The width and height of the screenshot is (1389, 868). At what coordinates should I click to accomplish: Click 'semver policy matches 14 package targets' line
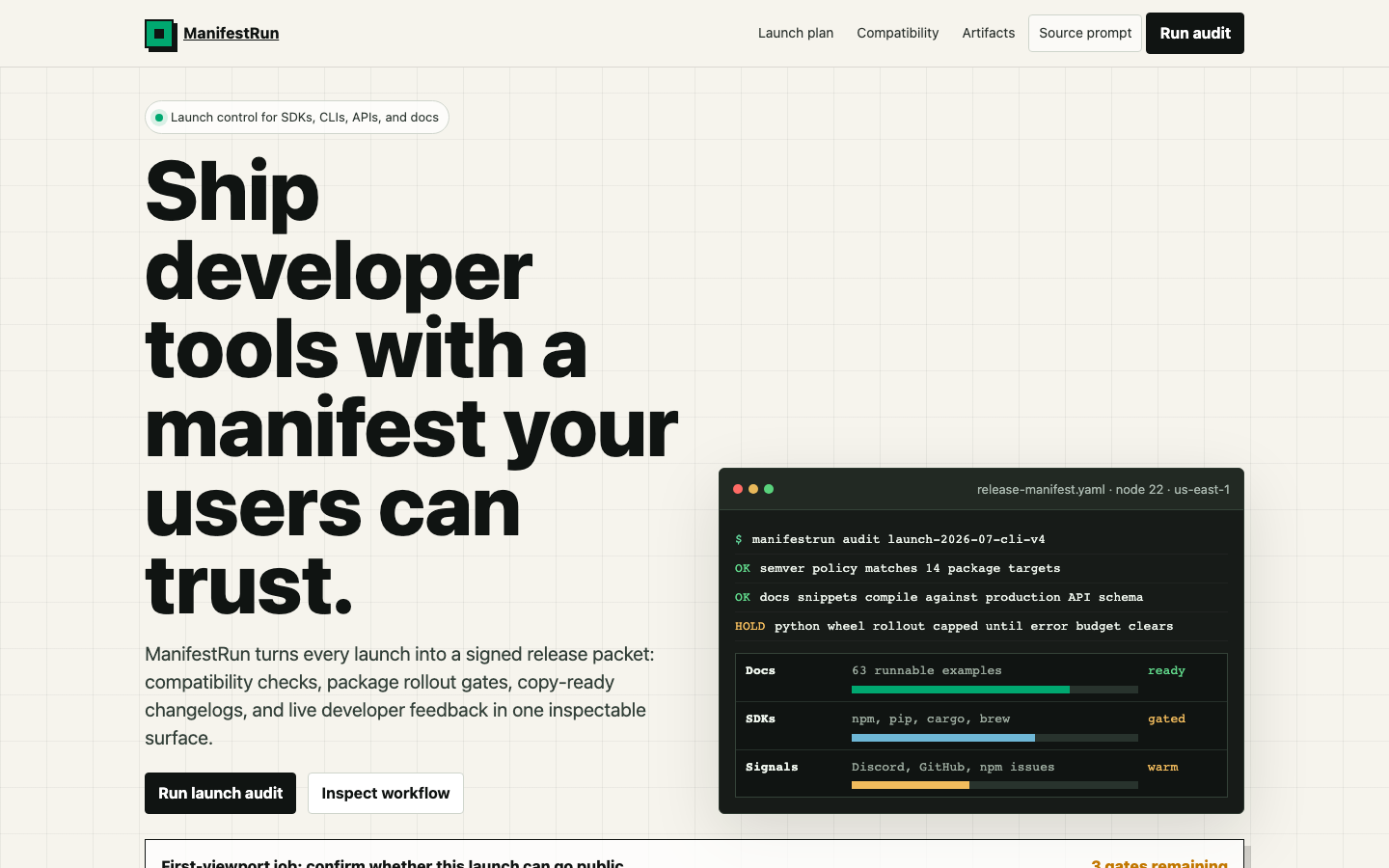pos(910,568)
